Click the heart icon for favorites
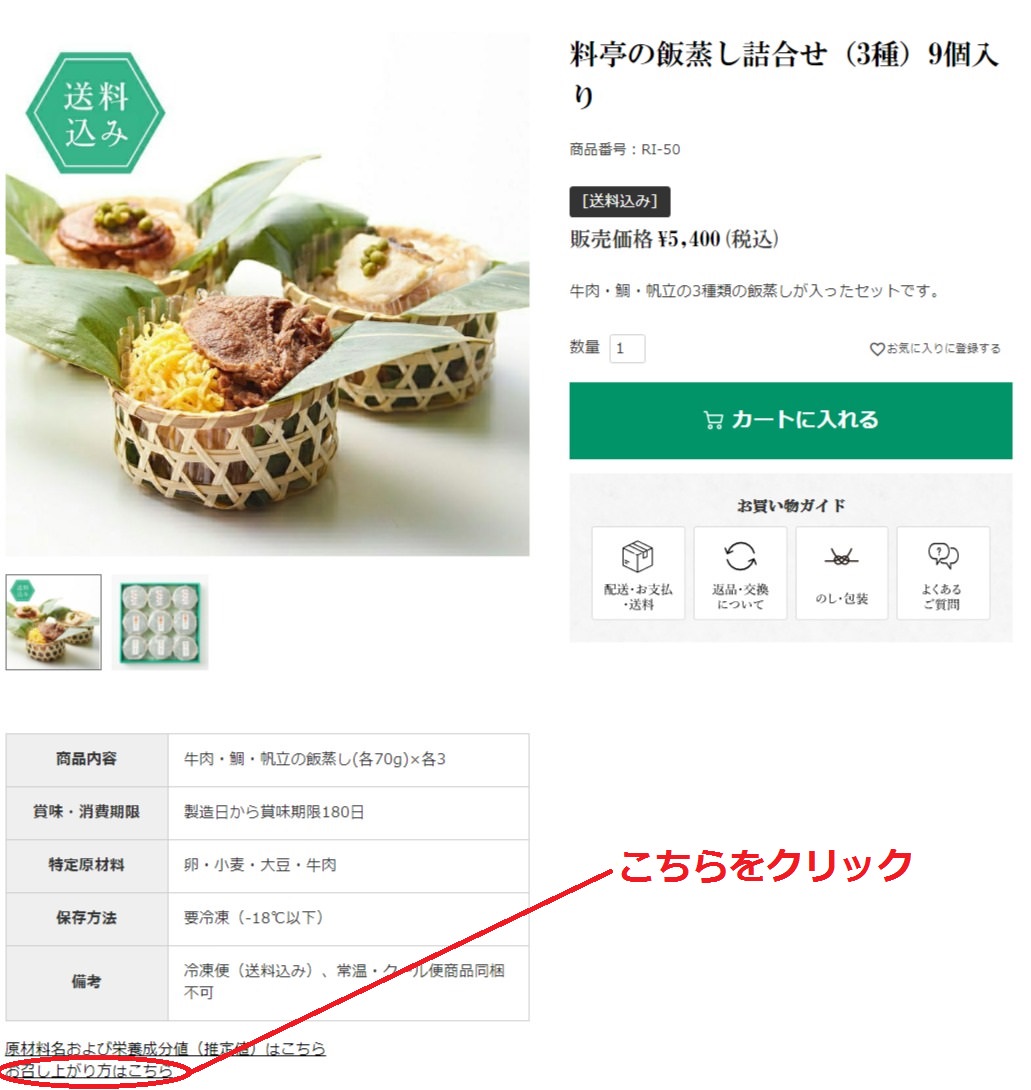This screenshot has width=1031, height=1090. click(877, 348)
